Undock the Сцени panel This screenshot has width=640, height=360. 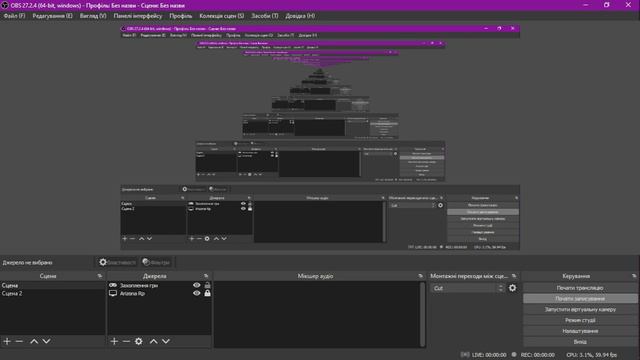(x=100, y=276)
